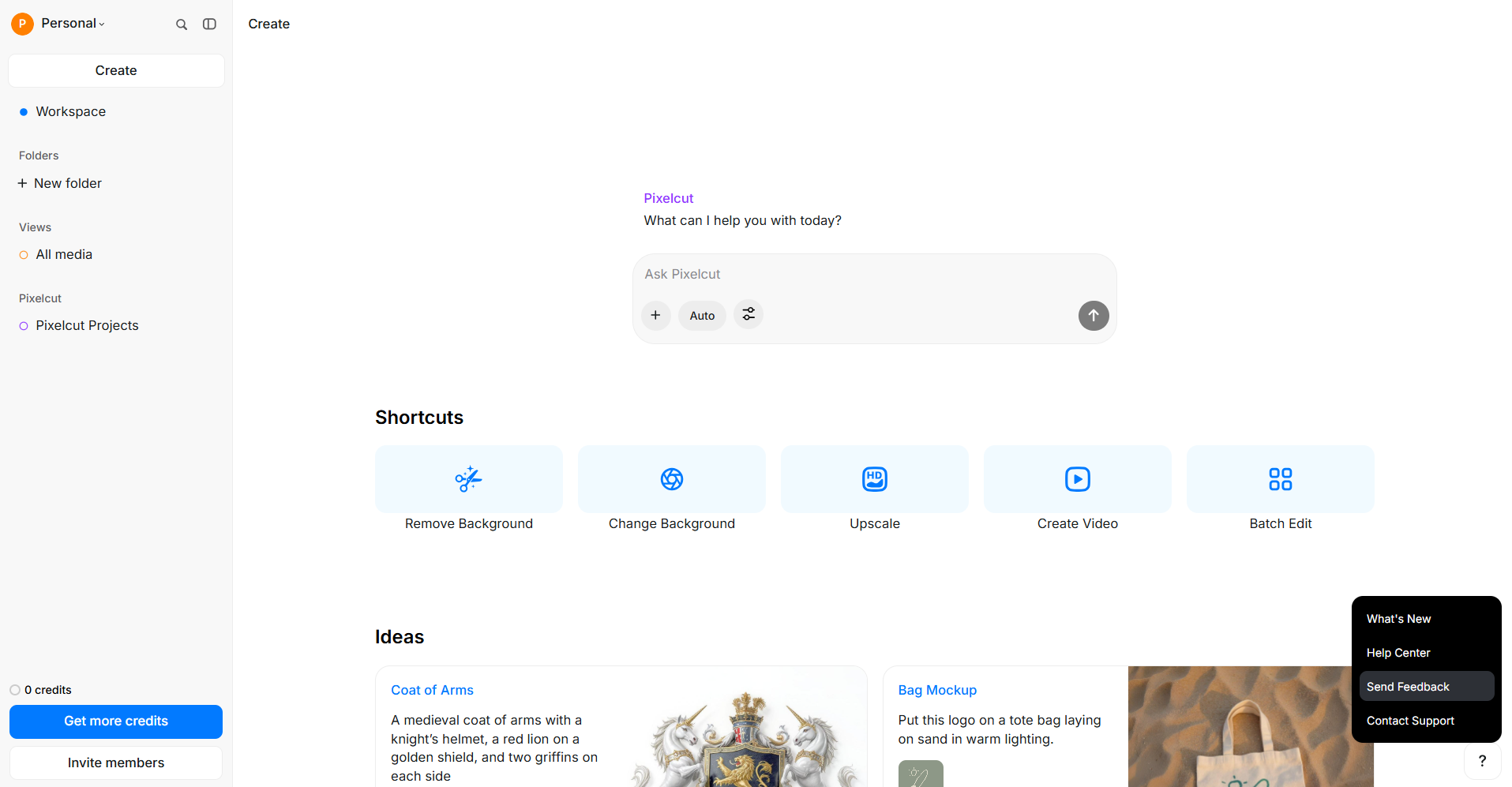Select the Remove Background scissors shortcut
The width and height of the screenshot is (1512, 787).
pyautogui.click(x=469, y=479)
